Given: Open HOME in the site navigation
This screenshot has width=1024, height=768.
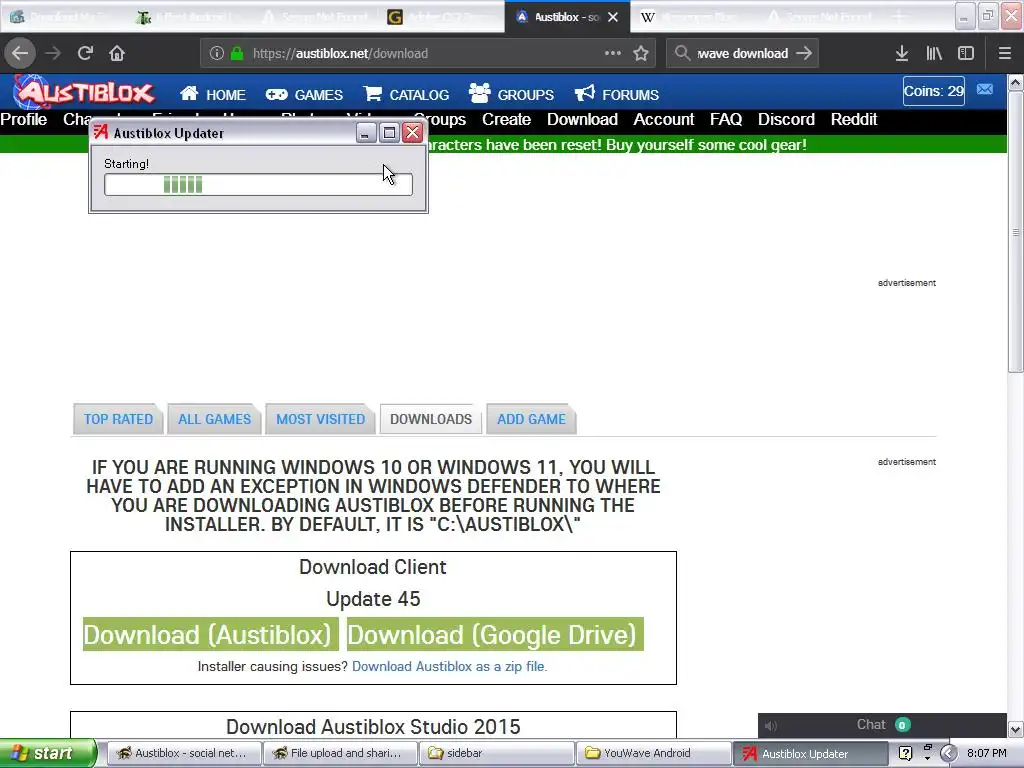Looking at the screenshot, I should [x=213, y=94].
